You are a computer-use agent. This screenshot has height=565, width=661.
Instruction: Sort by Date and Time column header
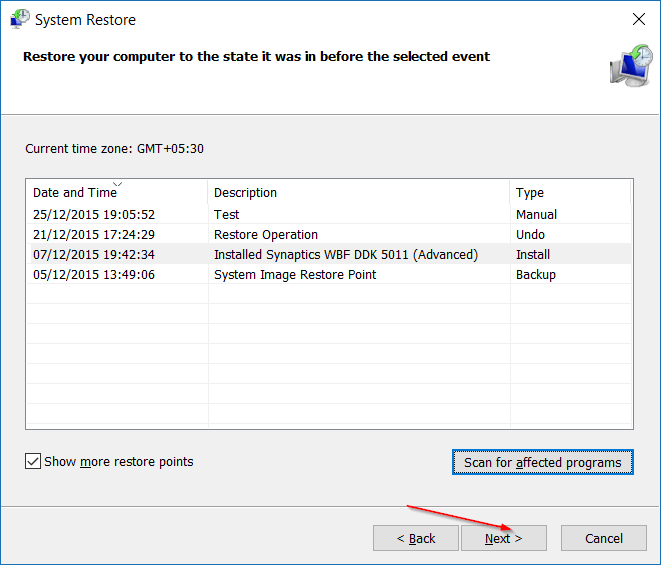pos(117,192)
